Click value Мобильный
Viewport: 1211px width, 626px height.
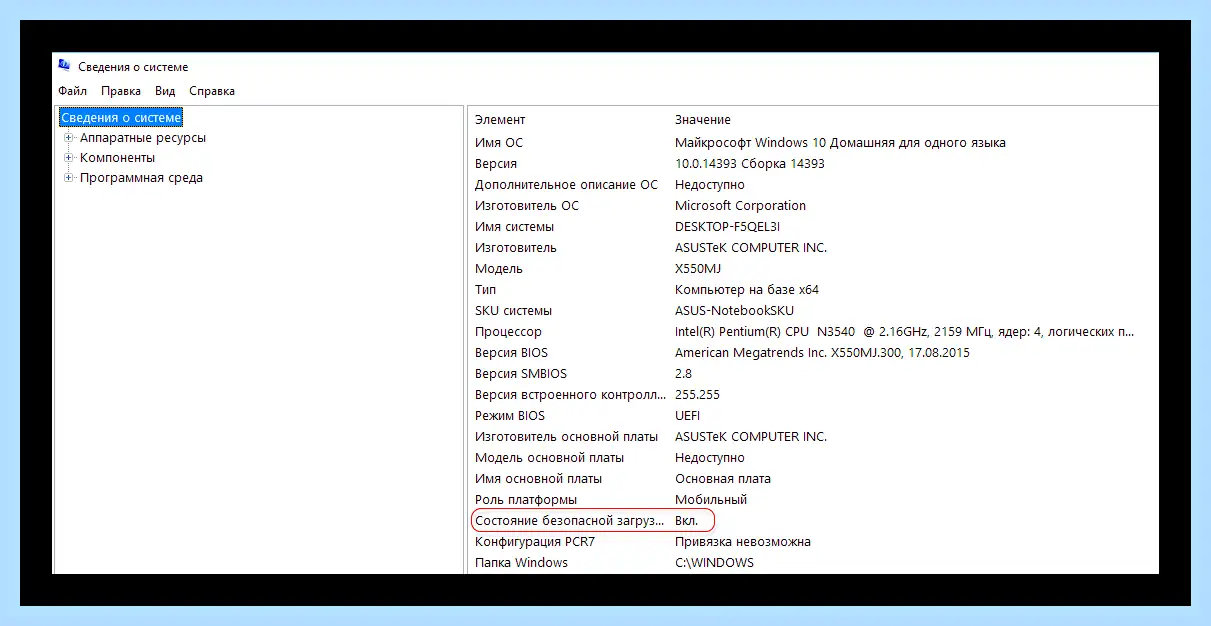[x=711, y=500]
